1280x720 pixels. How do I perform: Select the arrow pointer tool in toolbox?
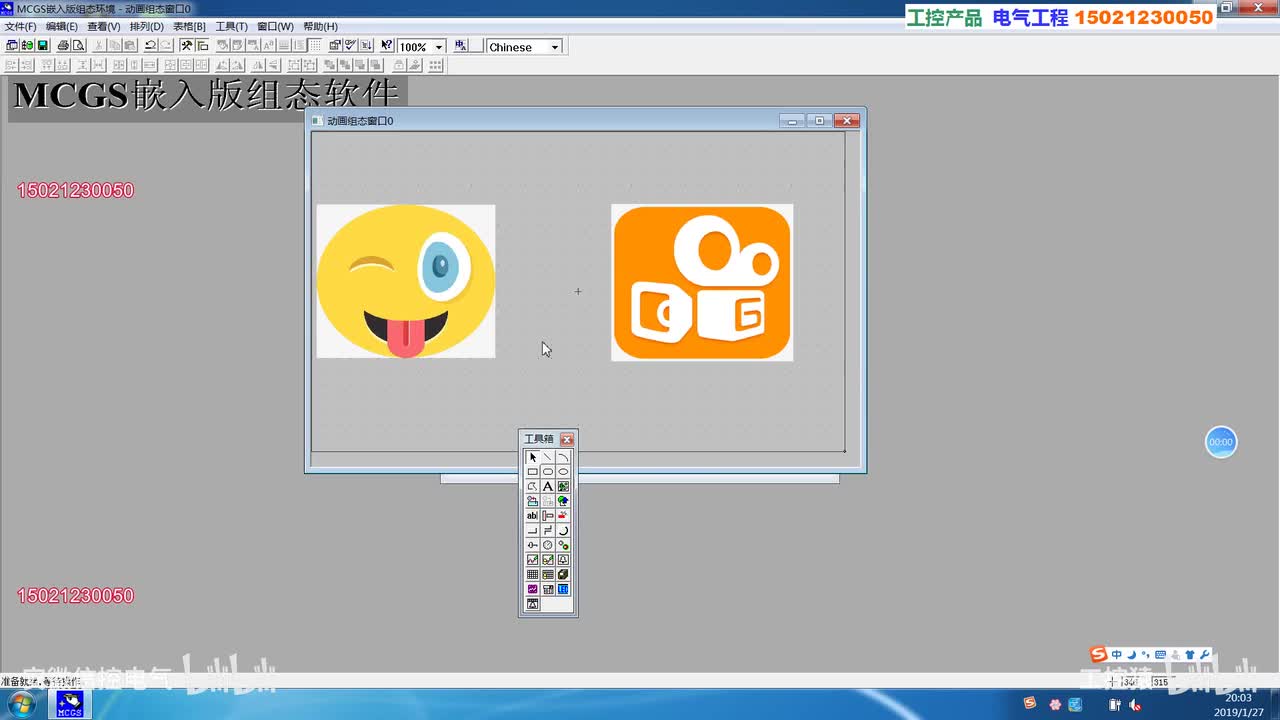click(x=532, y=457)
